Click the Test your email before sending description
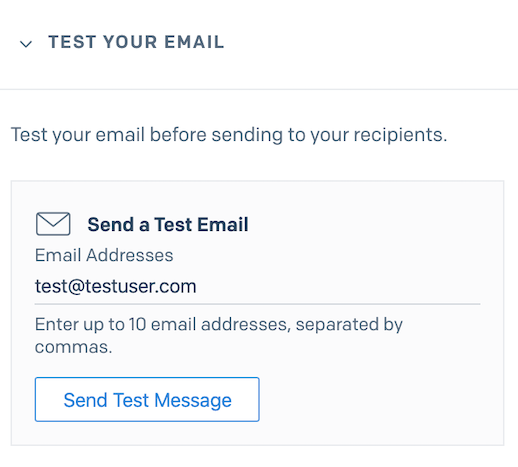This screenshot has height=467, width=518. 229,135
